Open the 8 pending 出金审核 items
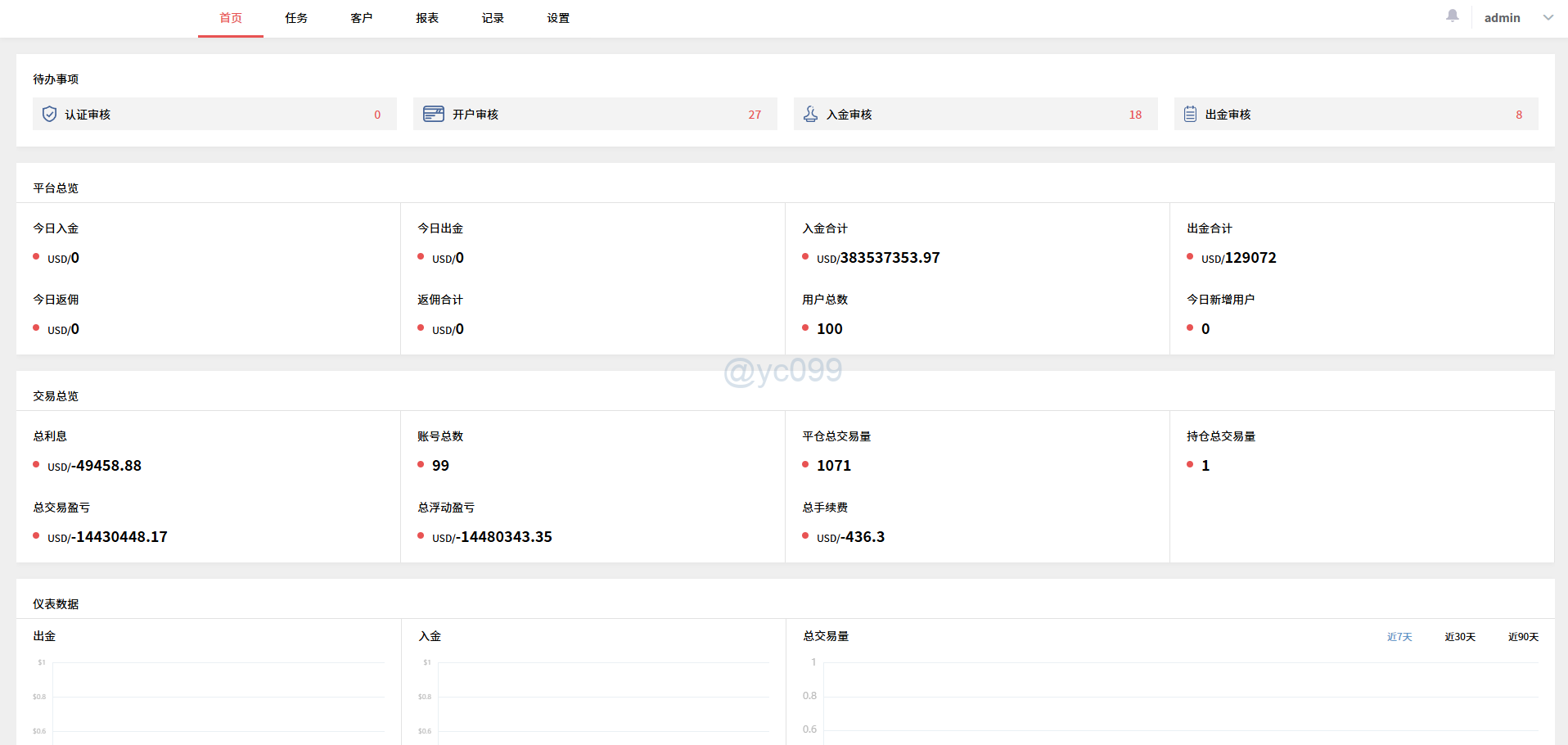The height and width of the screenshot is (745, 1568). click(x=1518, y=115)
